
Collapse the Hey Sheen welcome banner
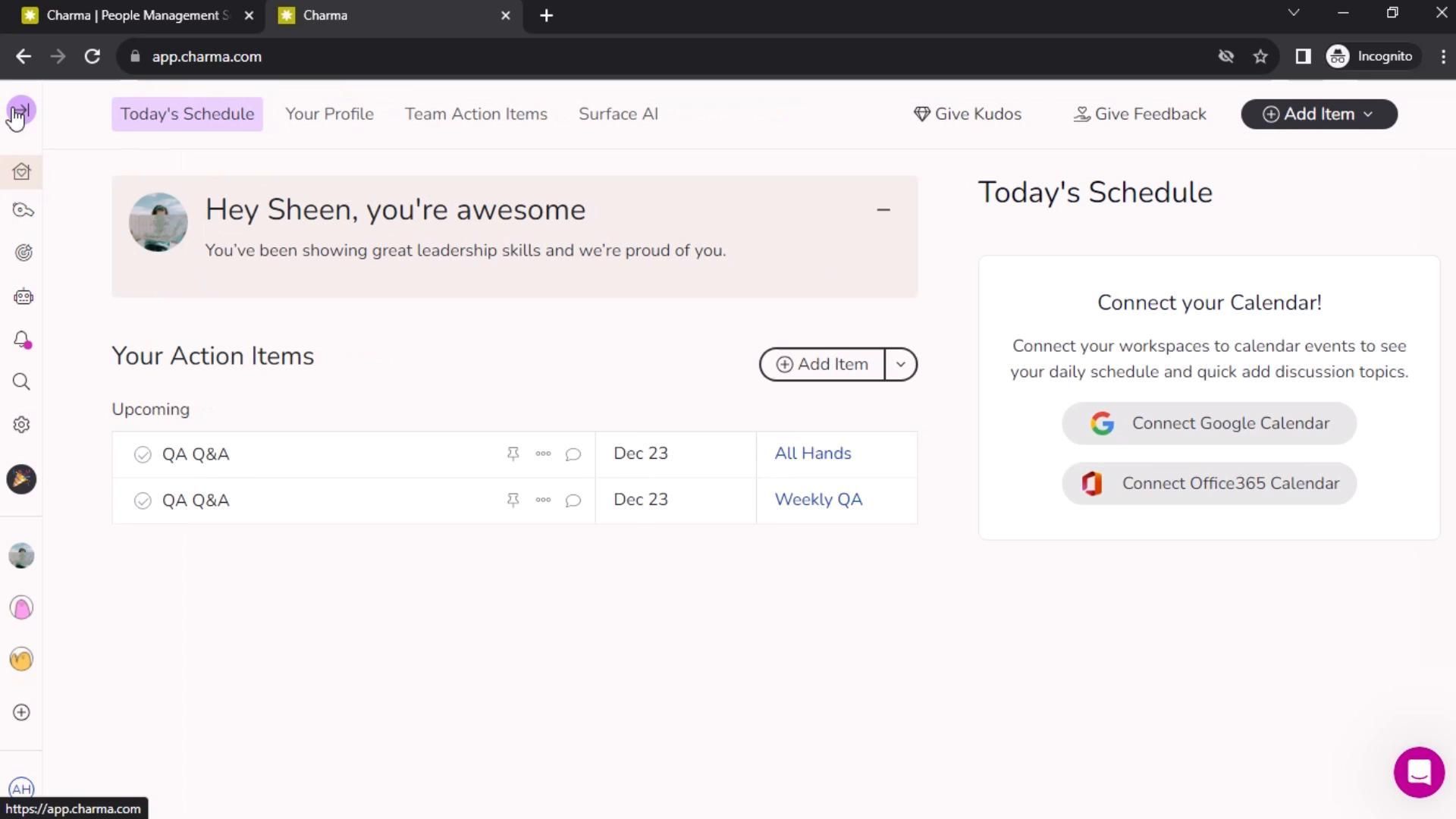coord(883,210)
